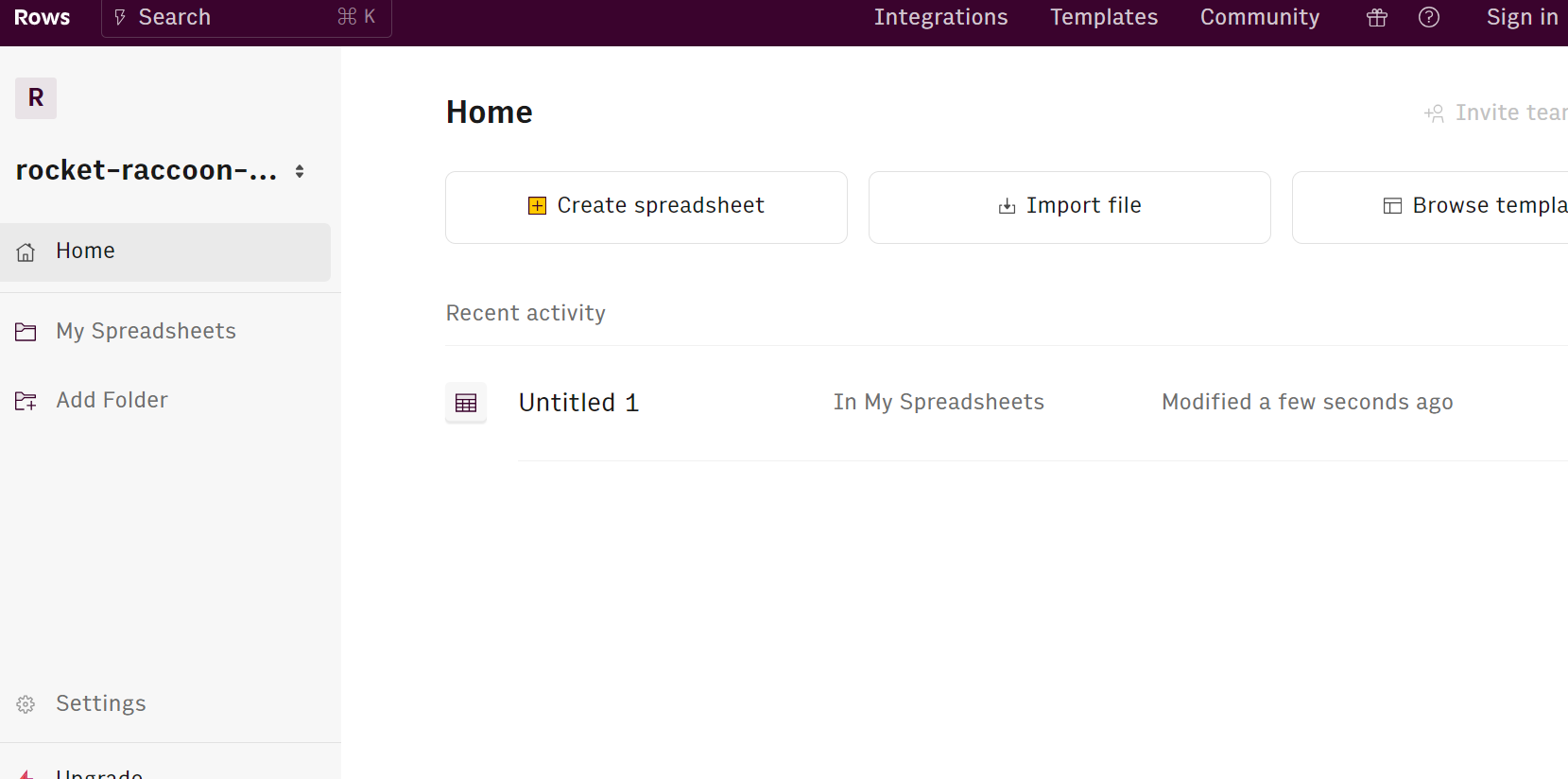Expand the rocket-raccoon workspace switcher
The width and height of the screenshot is (1568, 779).
[300, 171]
